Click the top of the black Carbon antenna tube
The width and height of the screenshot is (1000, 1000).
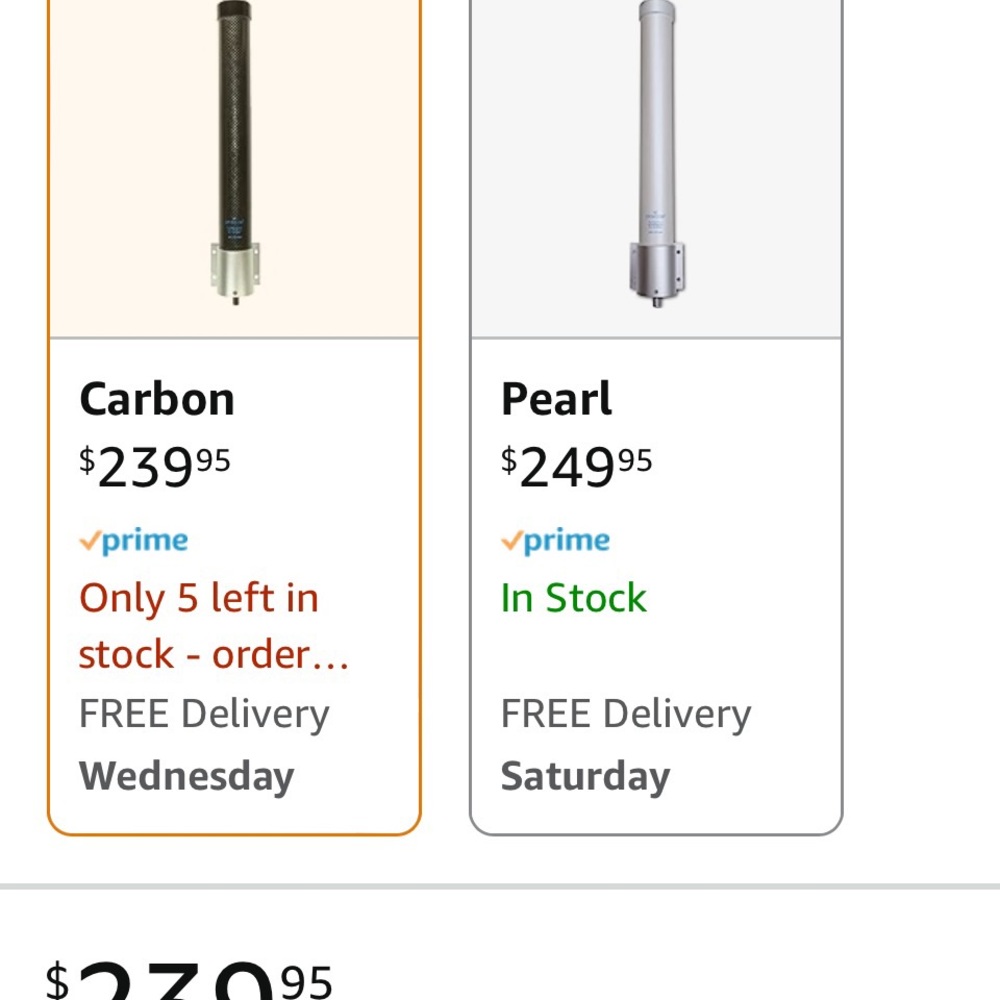tap(235, 15)
